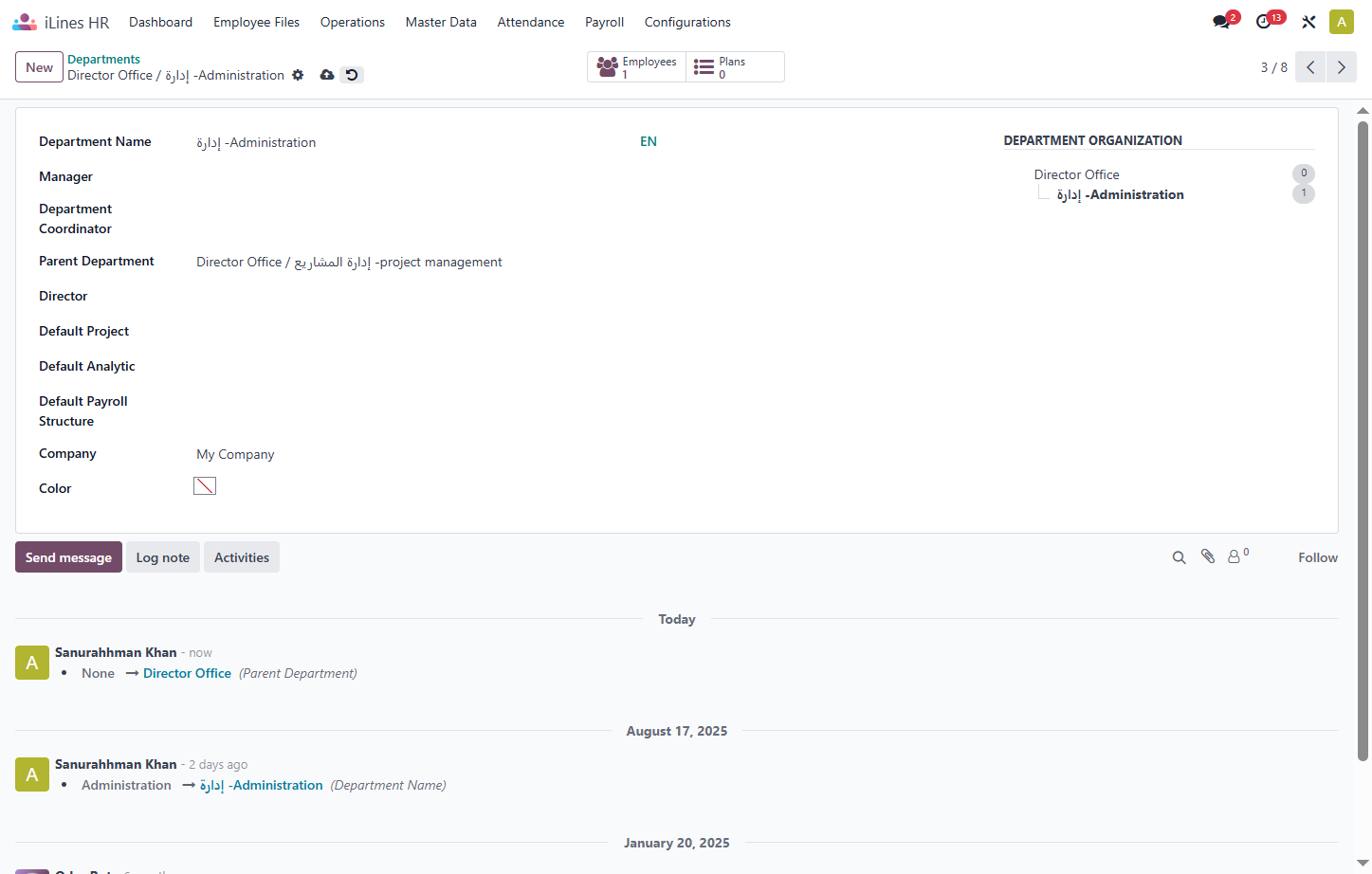Edit the Department Name field
The image size is (1372, 874).
coord(412,142)
